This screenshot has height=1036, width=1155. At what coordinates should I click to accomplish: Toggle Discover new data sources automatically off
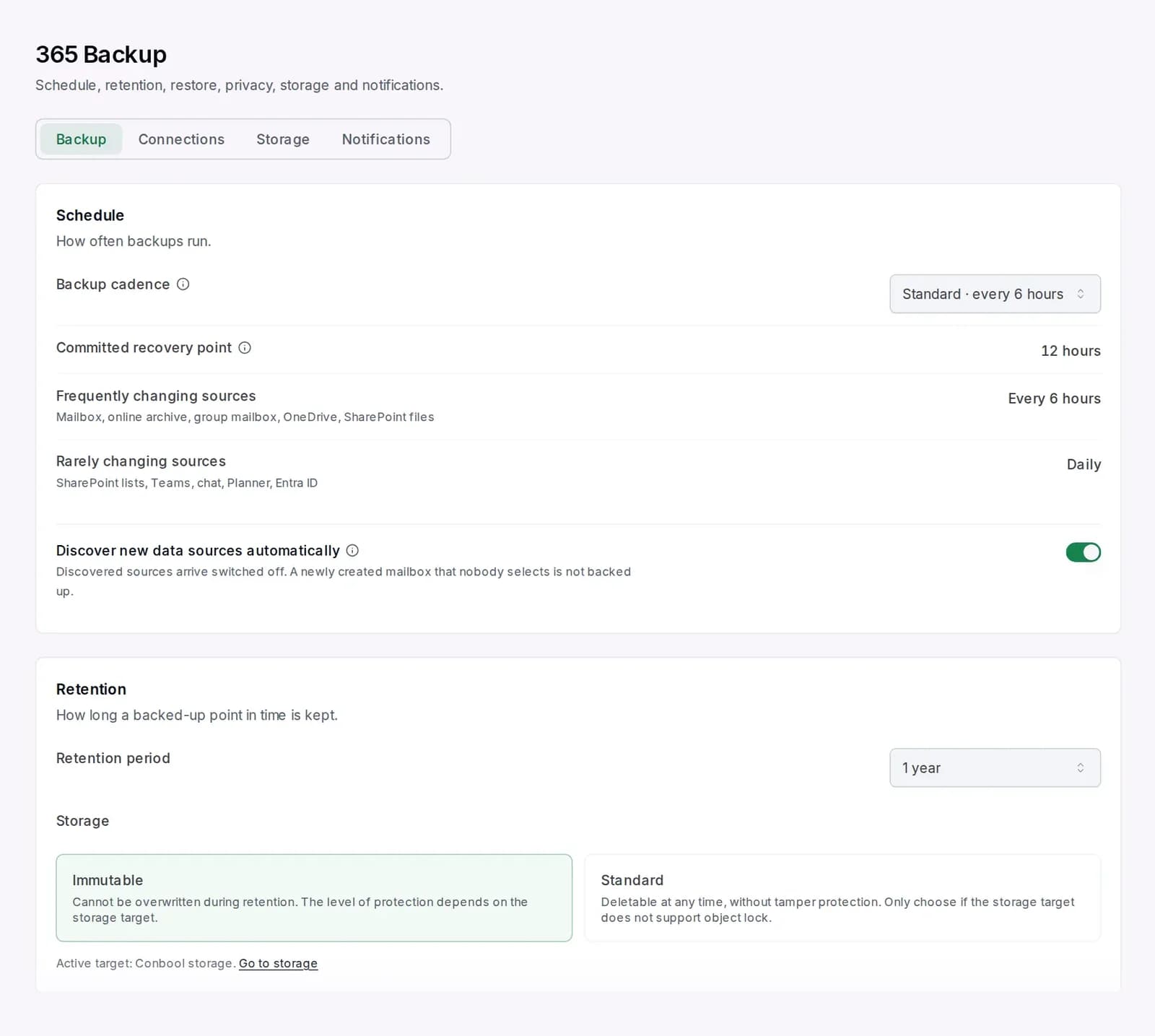[x=1083, y=552]
